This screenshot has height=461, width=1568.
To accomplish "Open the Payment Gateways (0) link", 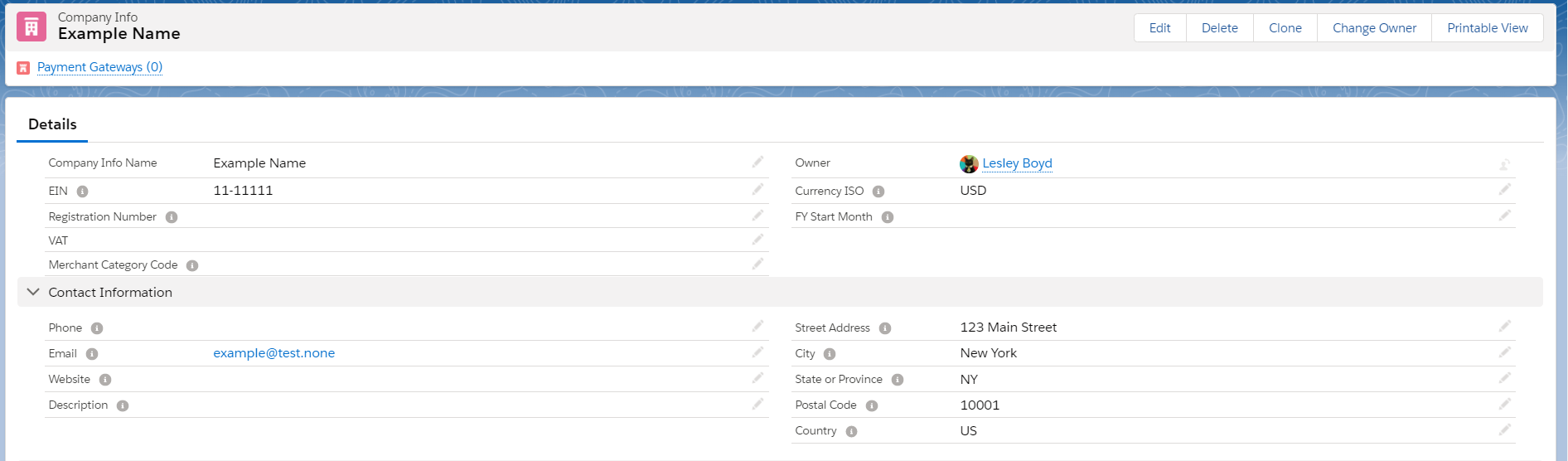I will tap(99, 67).
